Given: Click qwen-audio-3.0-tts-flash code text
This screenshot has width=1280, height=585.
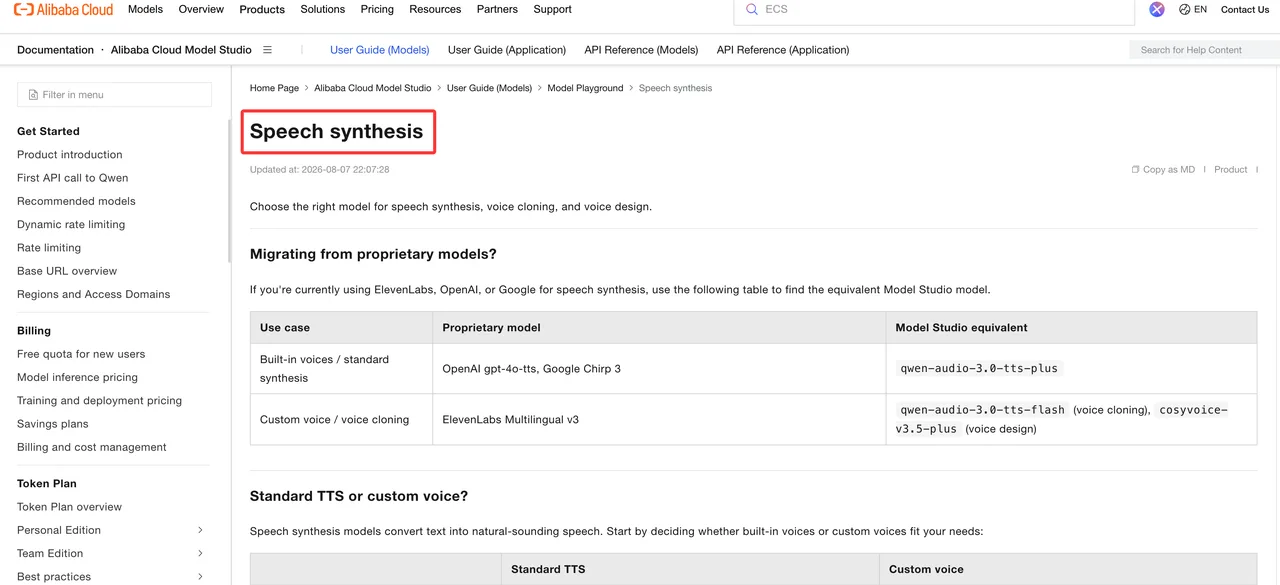Looking at the screenshot, I should [982, 410].
